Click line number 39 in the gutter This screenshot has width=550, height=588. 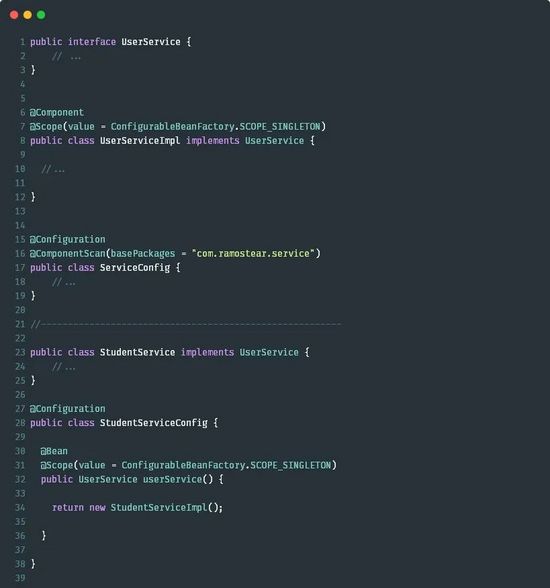(x=20, y=578)
